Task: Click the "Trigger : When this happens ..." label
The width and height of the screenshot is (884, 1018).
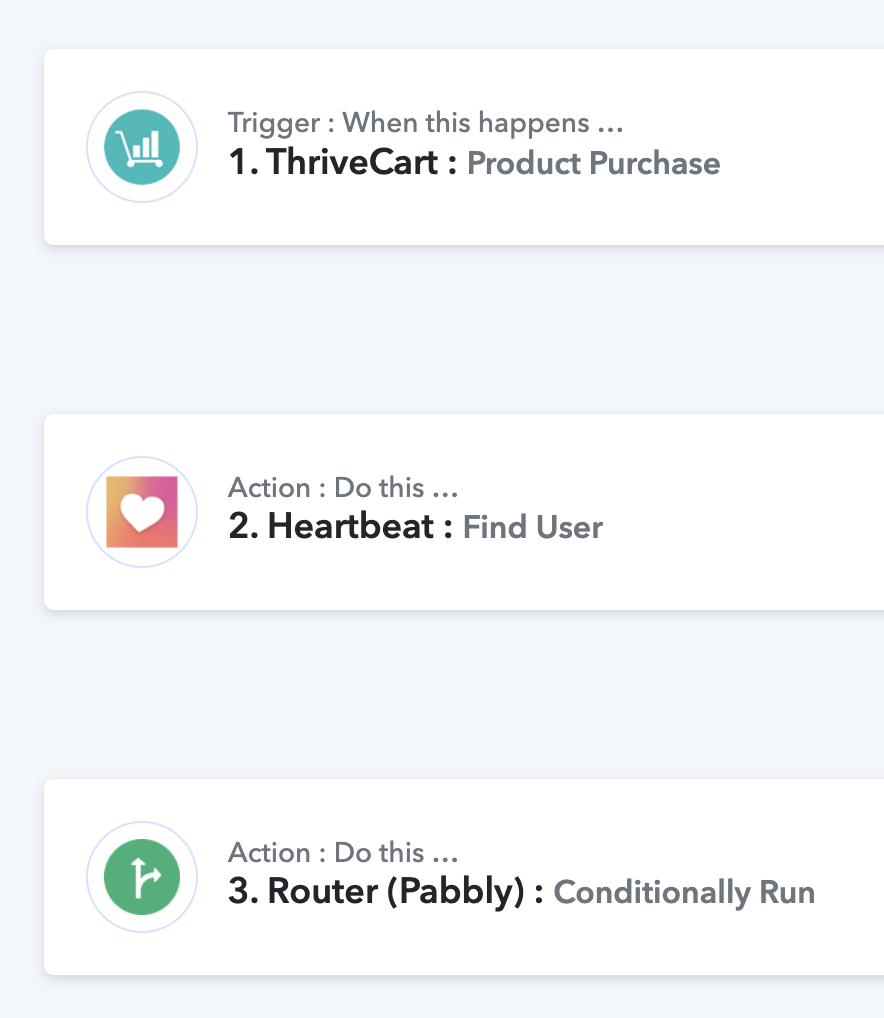Action: pyautogui.click(x=425, y=123)
